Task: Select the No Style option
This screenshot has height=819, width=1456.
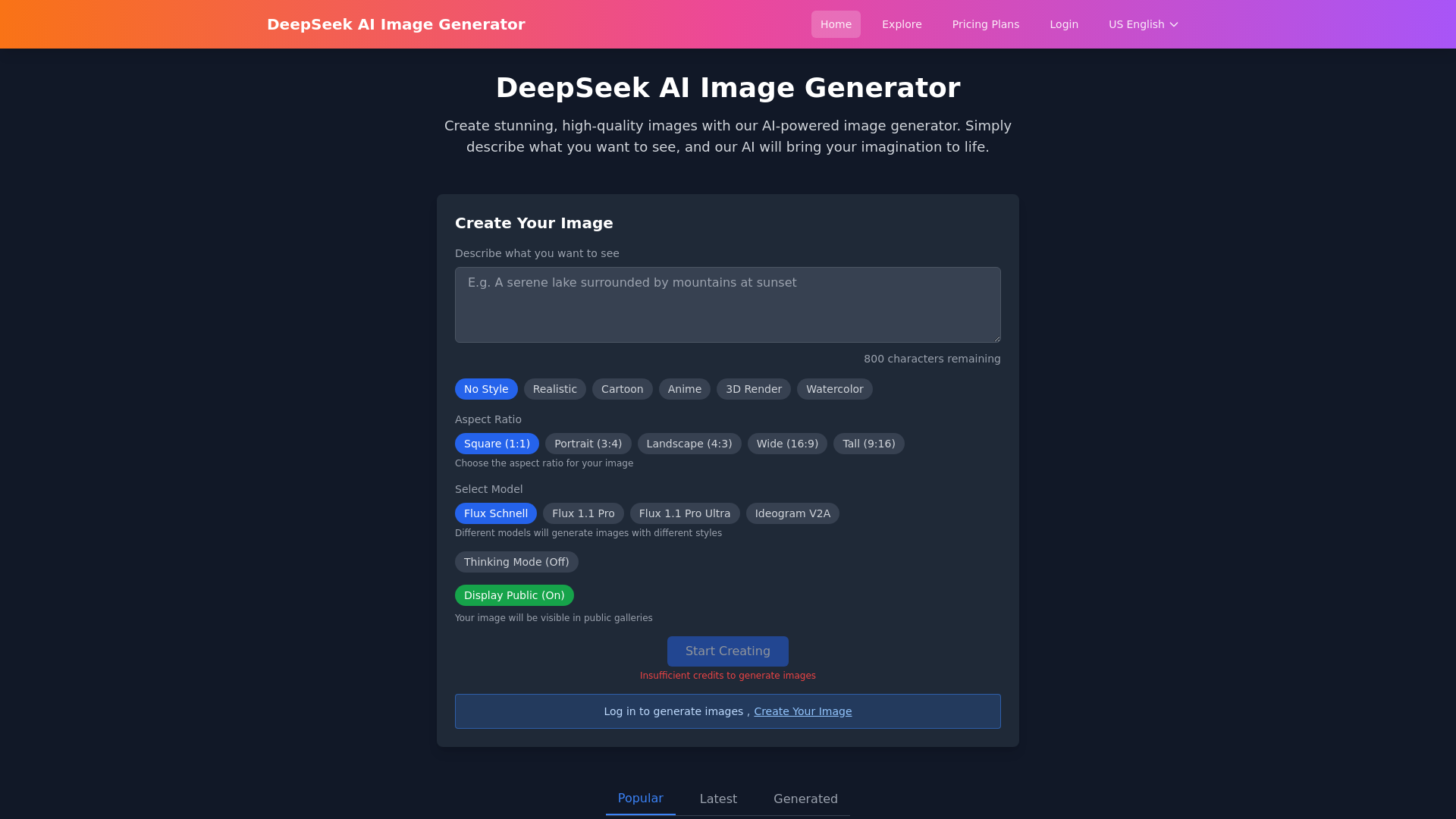Action: coord(486,389)
